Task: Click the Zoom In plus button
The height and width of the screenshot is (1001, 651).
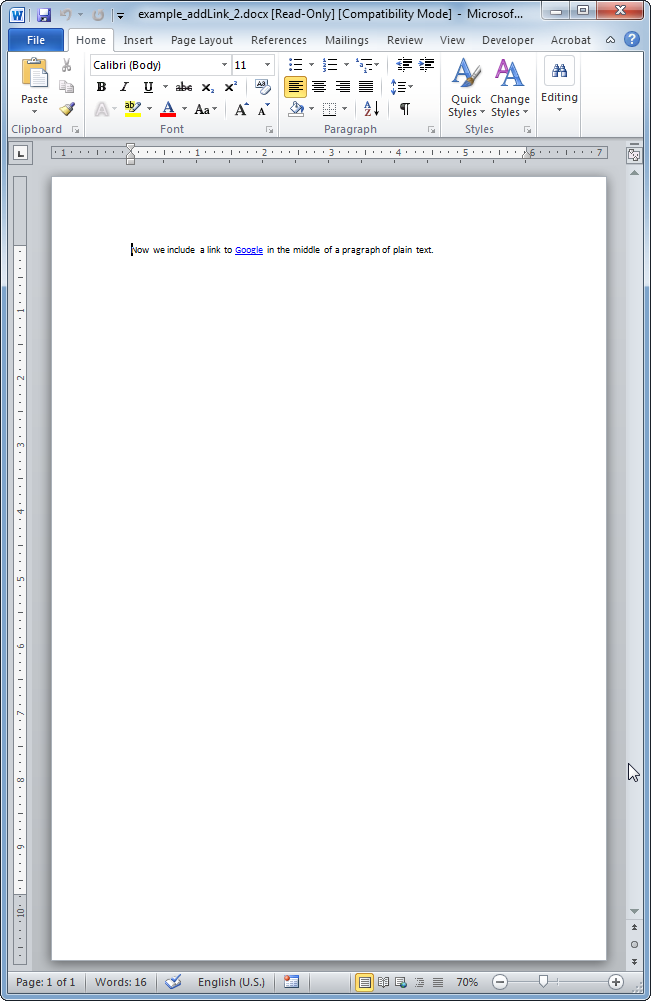Action: click(615, 982)
